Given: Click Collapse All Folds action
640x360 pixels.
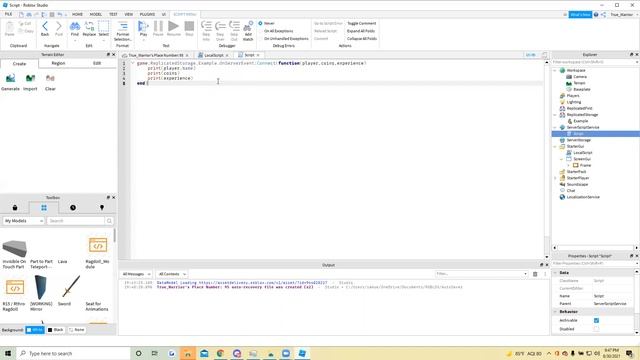Looking at the screenshot, I should click(362, 38).
